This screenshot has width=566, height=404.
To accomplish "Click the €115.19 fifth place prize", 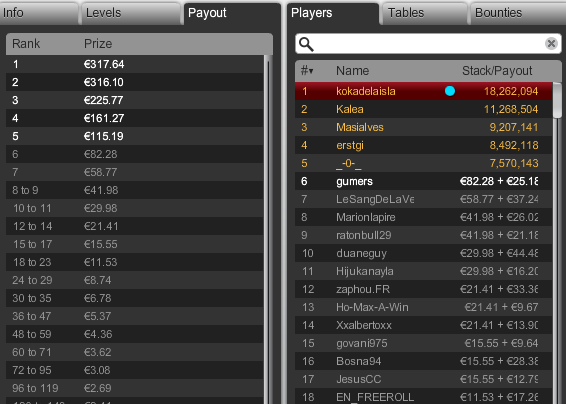I will (x=104, y=136).
